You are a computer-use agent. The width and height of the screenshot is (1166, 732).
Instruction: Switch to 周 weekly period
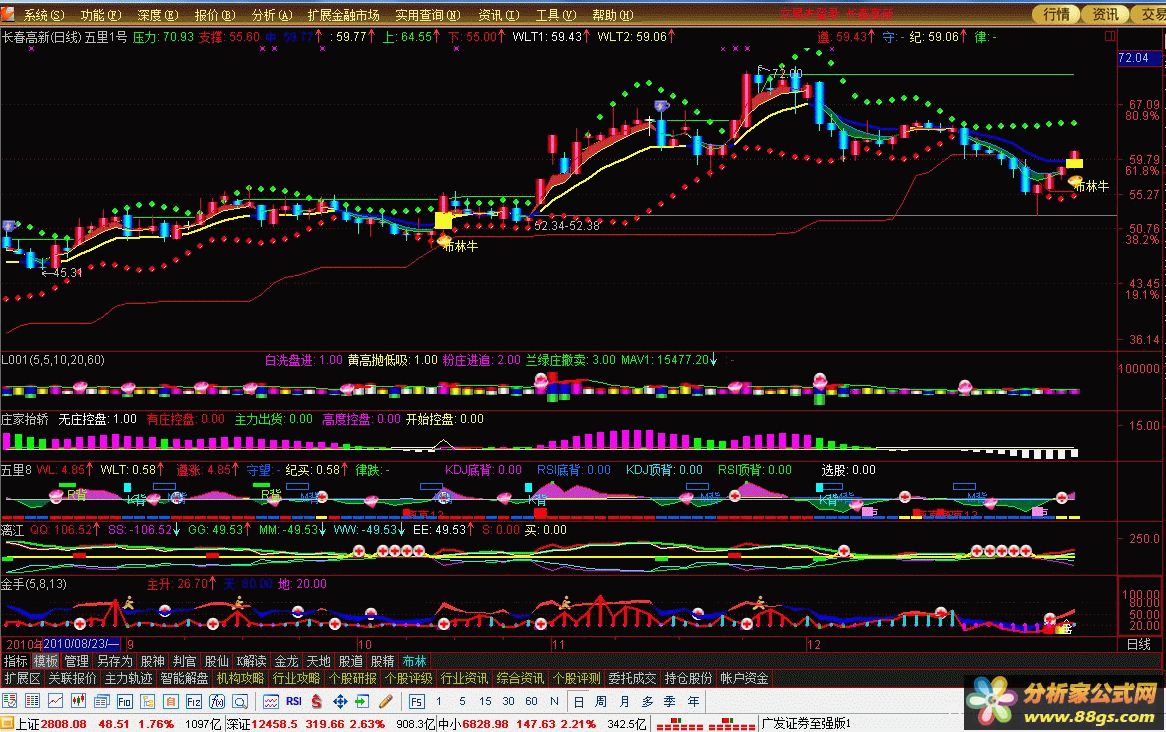click(x=601, y=702)
